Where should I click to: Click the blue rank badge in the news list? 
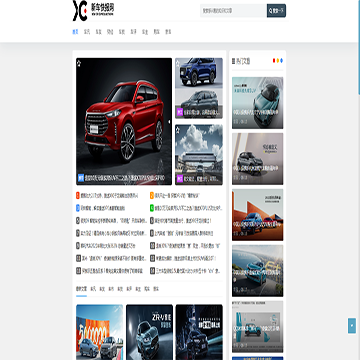click(x=78, y=208)
